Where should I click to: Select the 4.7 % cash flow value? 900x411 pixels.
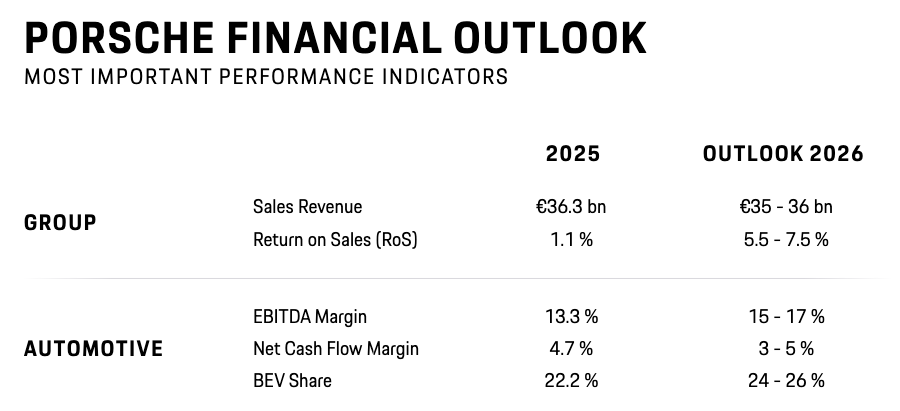(x=571, y=349)
